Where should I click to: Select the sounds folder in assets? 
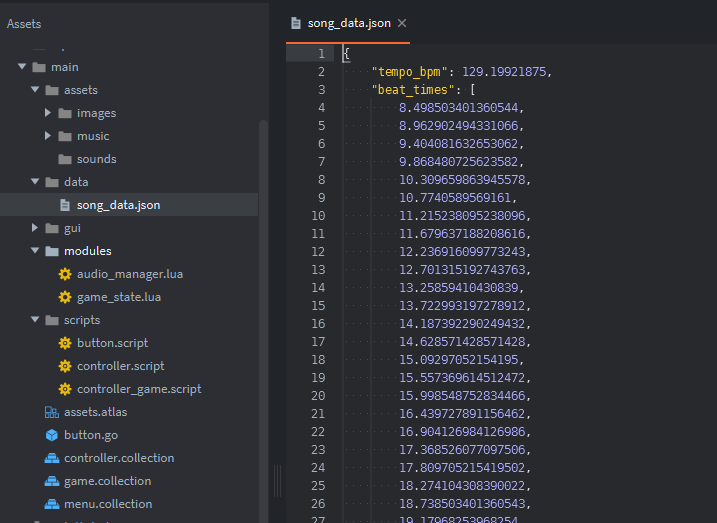coord(96,159)
